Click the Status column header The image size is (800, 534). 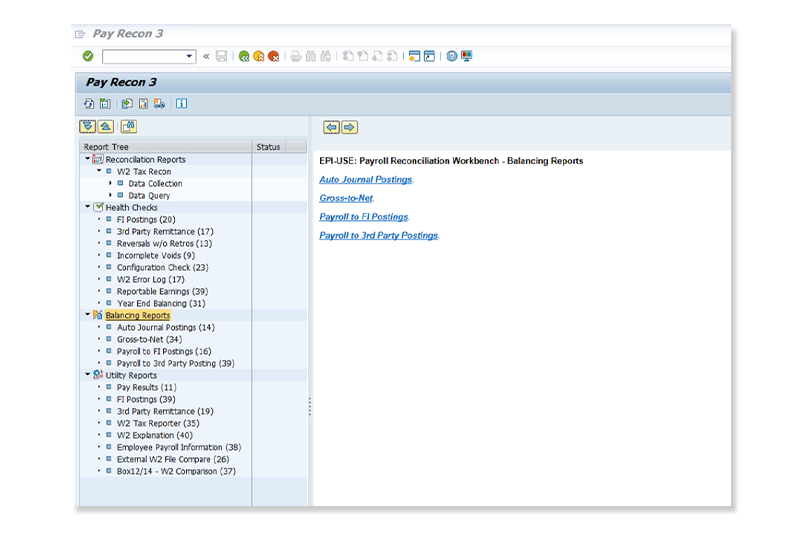(269, 147)
